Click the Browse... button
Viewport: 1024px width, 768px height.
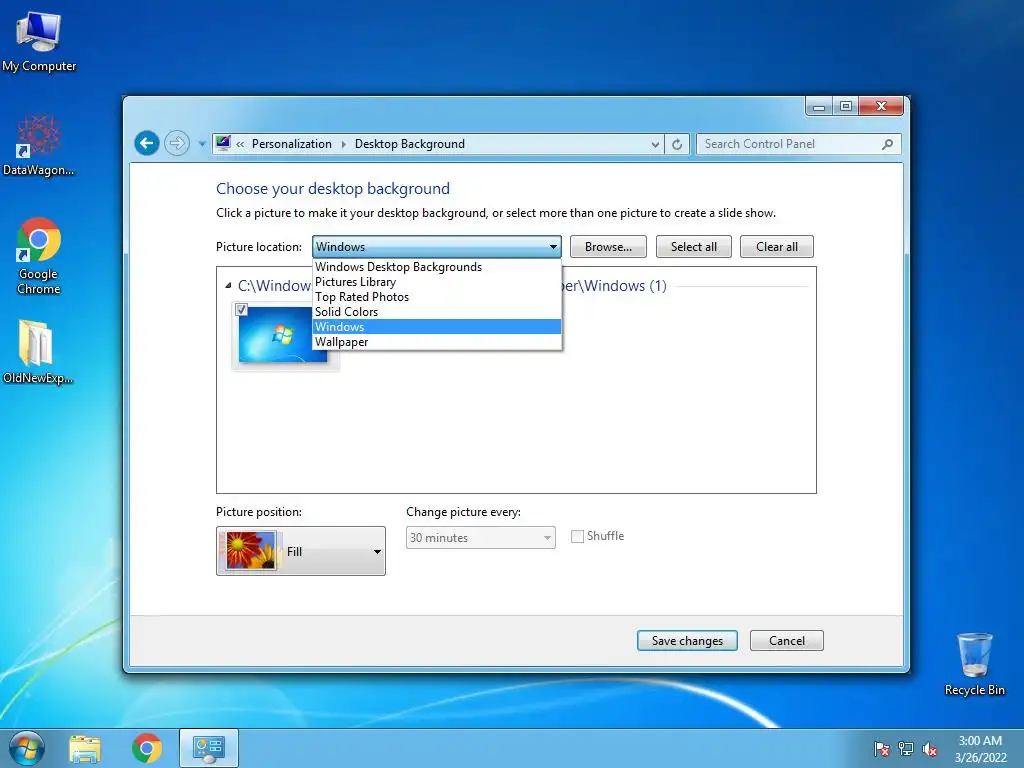coord(608,247)
